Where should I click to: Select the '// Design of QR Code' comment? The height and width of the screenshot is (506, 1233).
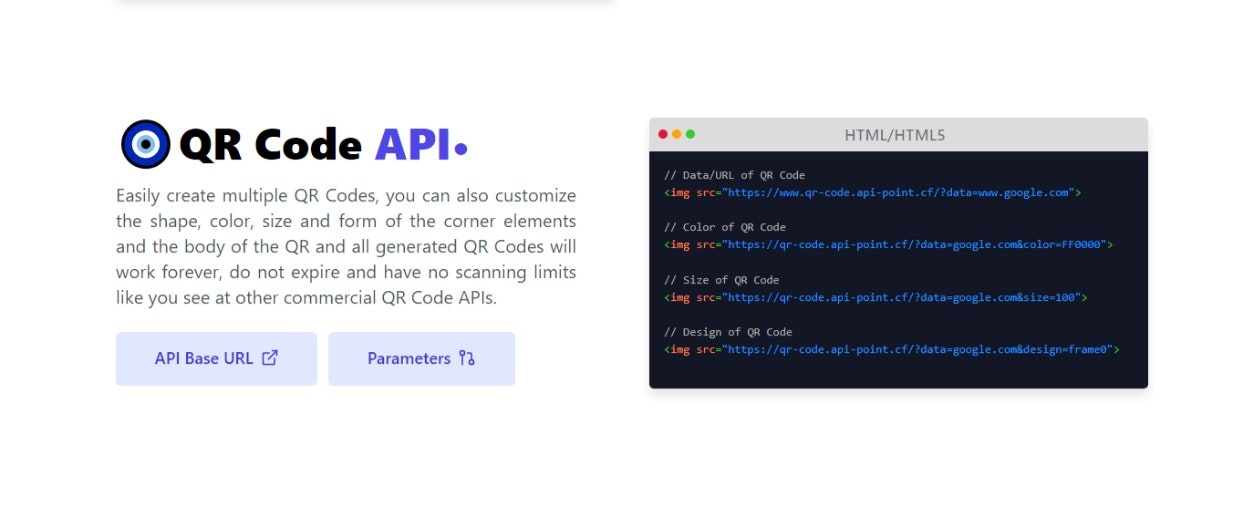[728, 332]
